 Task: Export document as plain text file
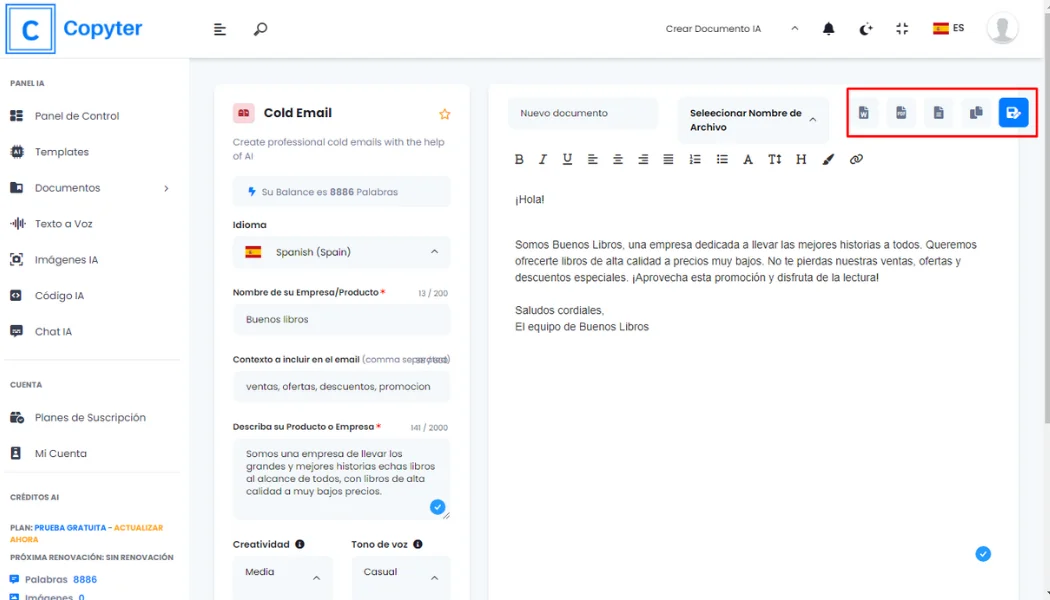(938, 113)
